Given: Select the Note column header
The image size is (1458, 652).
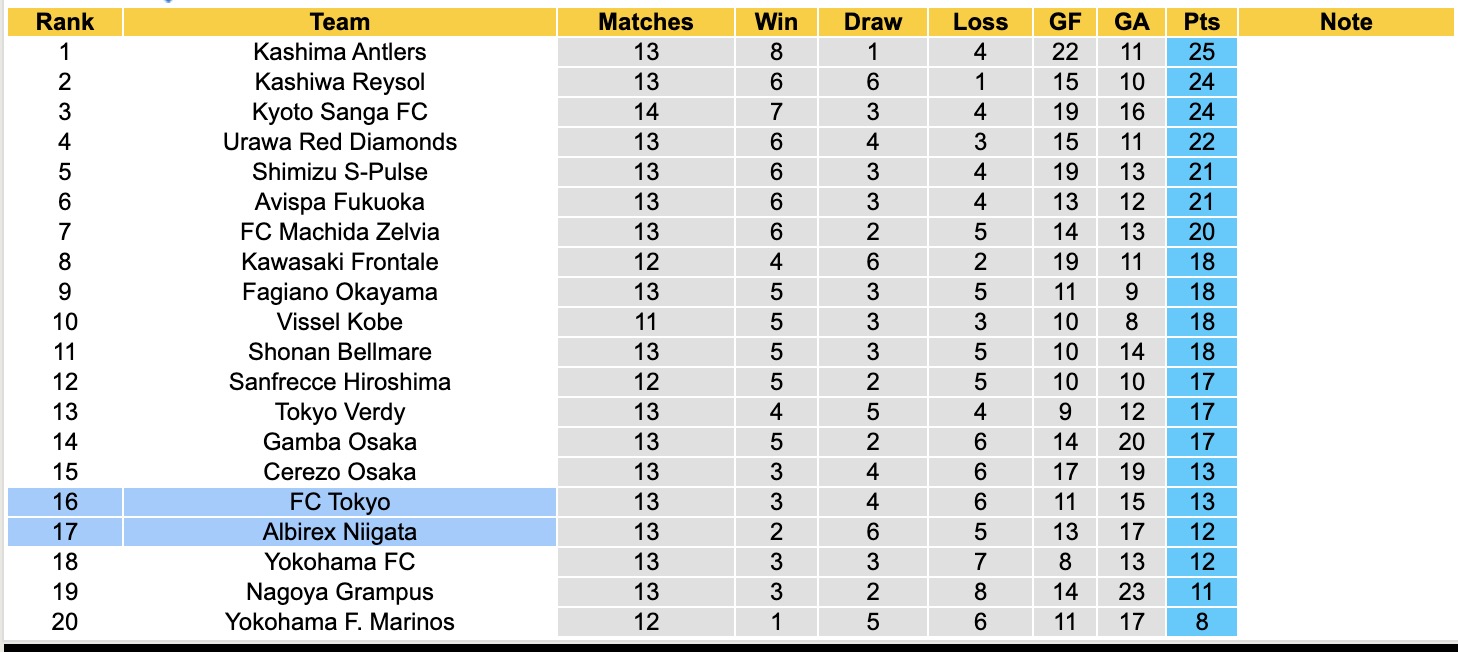Looking at the screenshot, I should (x=1346, y=22).
